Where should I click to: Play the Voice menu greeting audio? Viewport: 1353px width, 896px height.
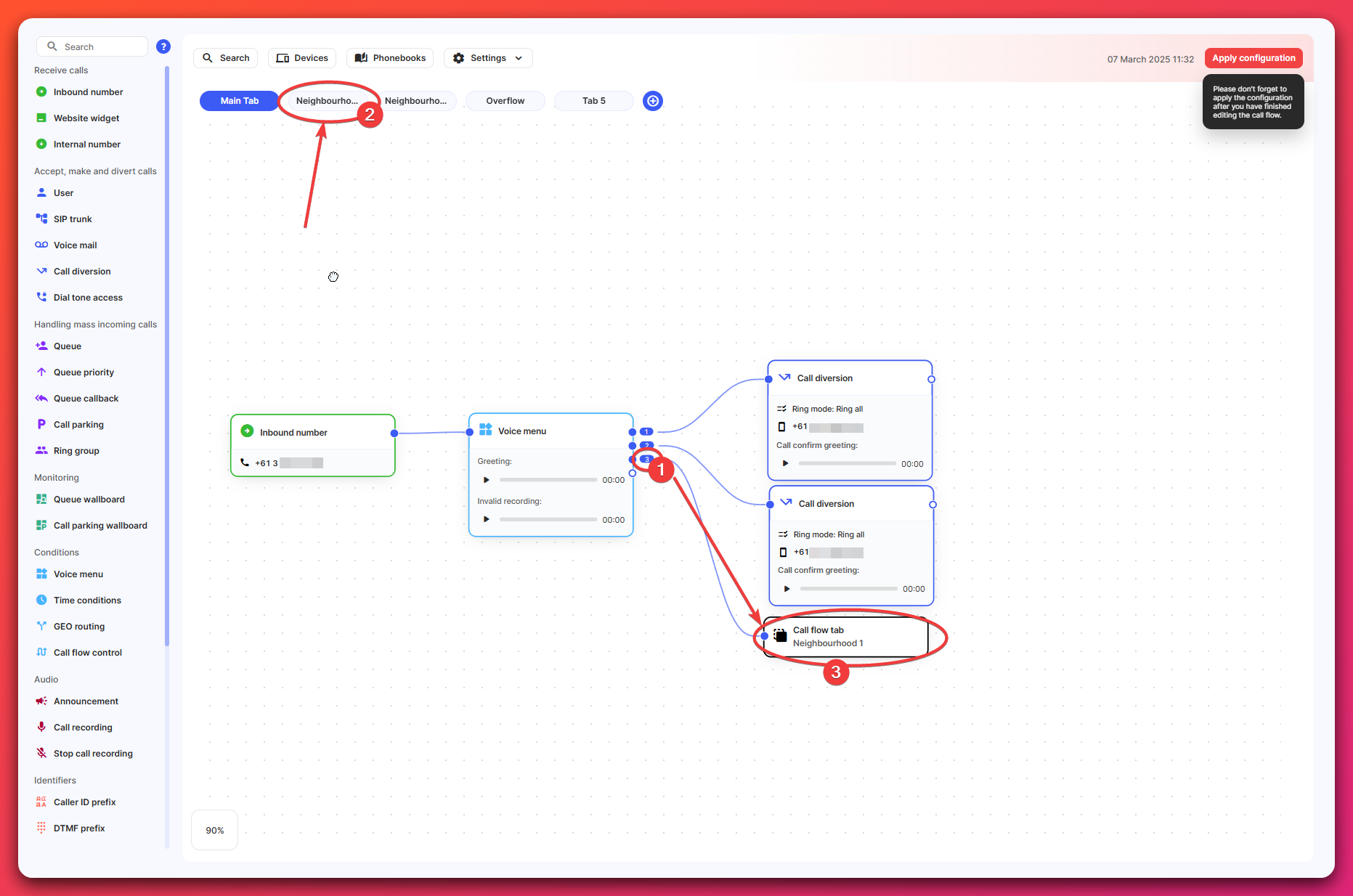coord(487,480)
